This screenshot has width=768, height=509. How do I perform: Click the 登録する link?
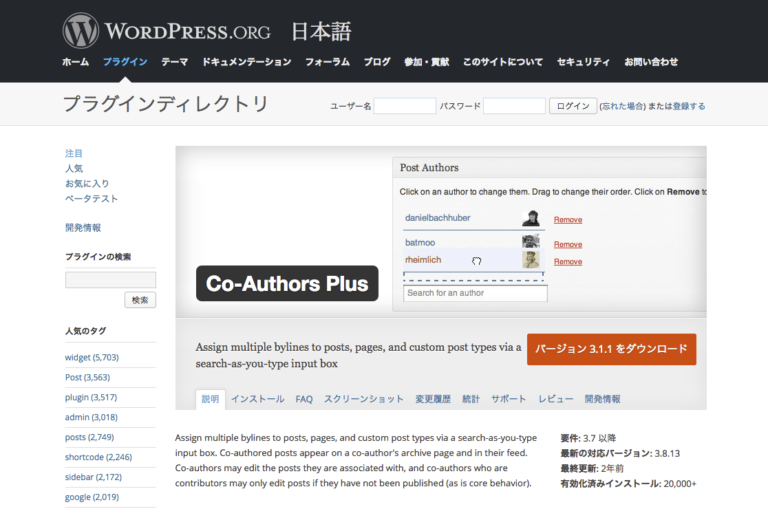689,106
